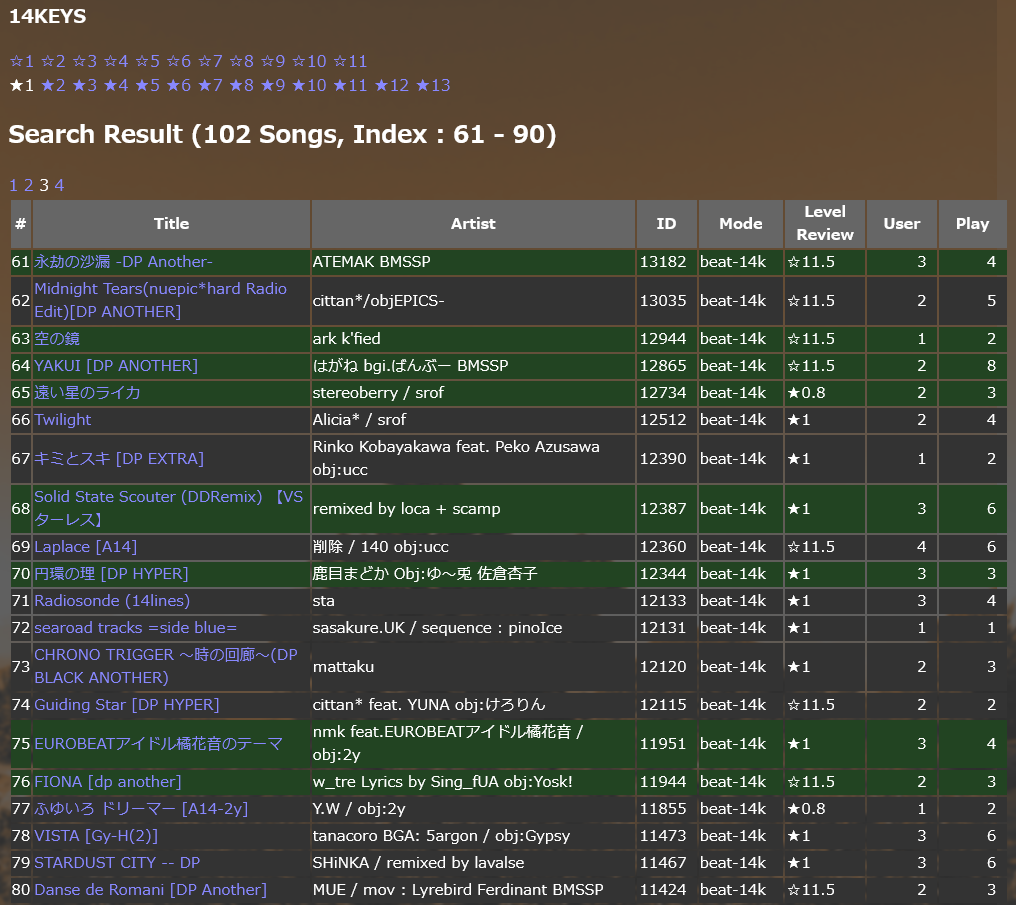Go to results page 4
This screenshot has width=1016, height=905.
click(x=59, y=185)
